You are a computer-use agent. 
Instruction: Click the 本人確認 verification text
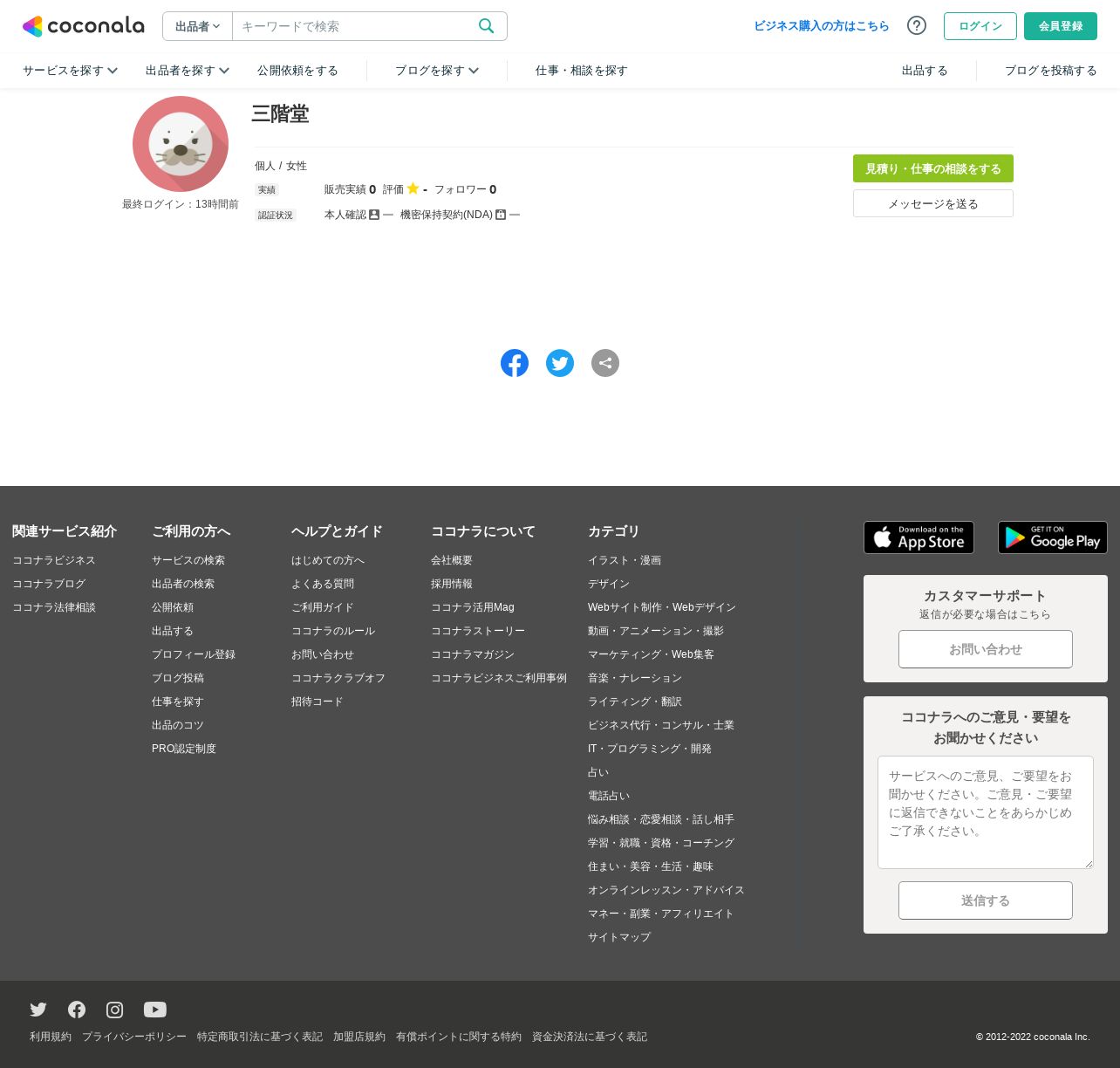pyautogui.click(x=345, y=215)
